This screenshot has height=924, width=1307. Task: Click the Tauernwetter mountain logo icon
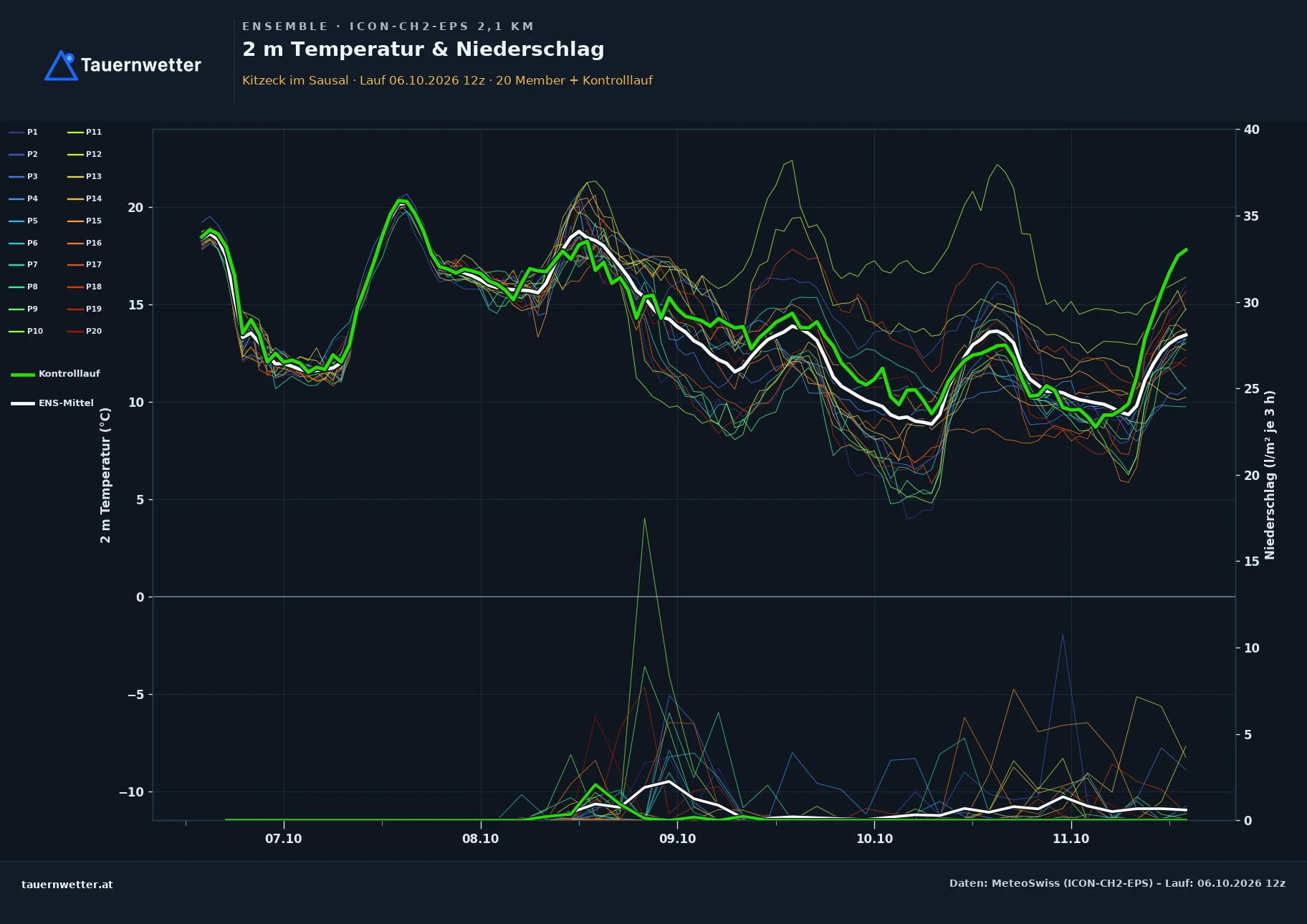(x=61, y=65)
